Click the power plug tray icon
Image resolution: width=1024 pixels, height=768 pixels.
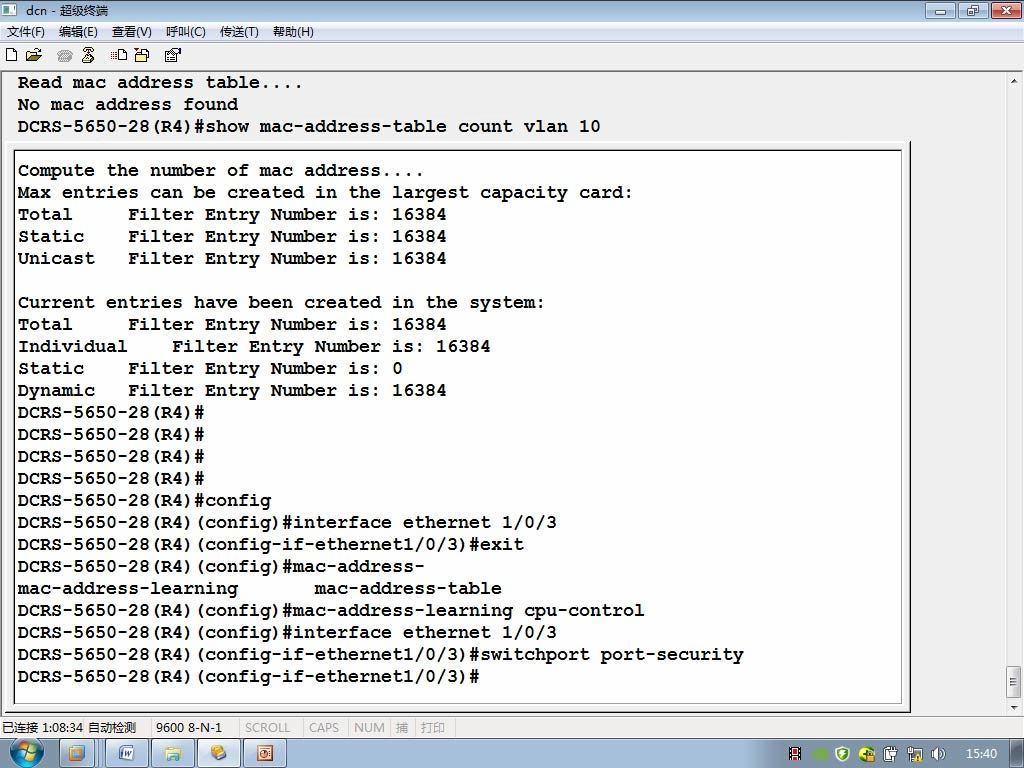[891, 754]
